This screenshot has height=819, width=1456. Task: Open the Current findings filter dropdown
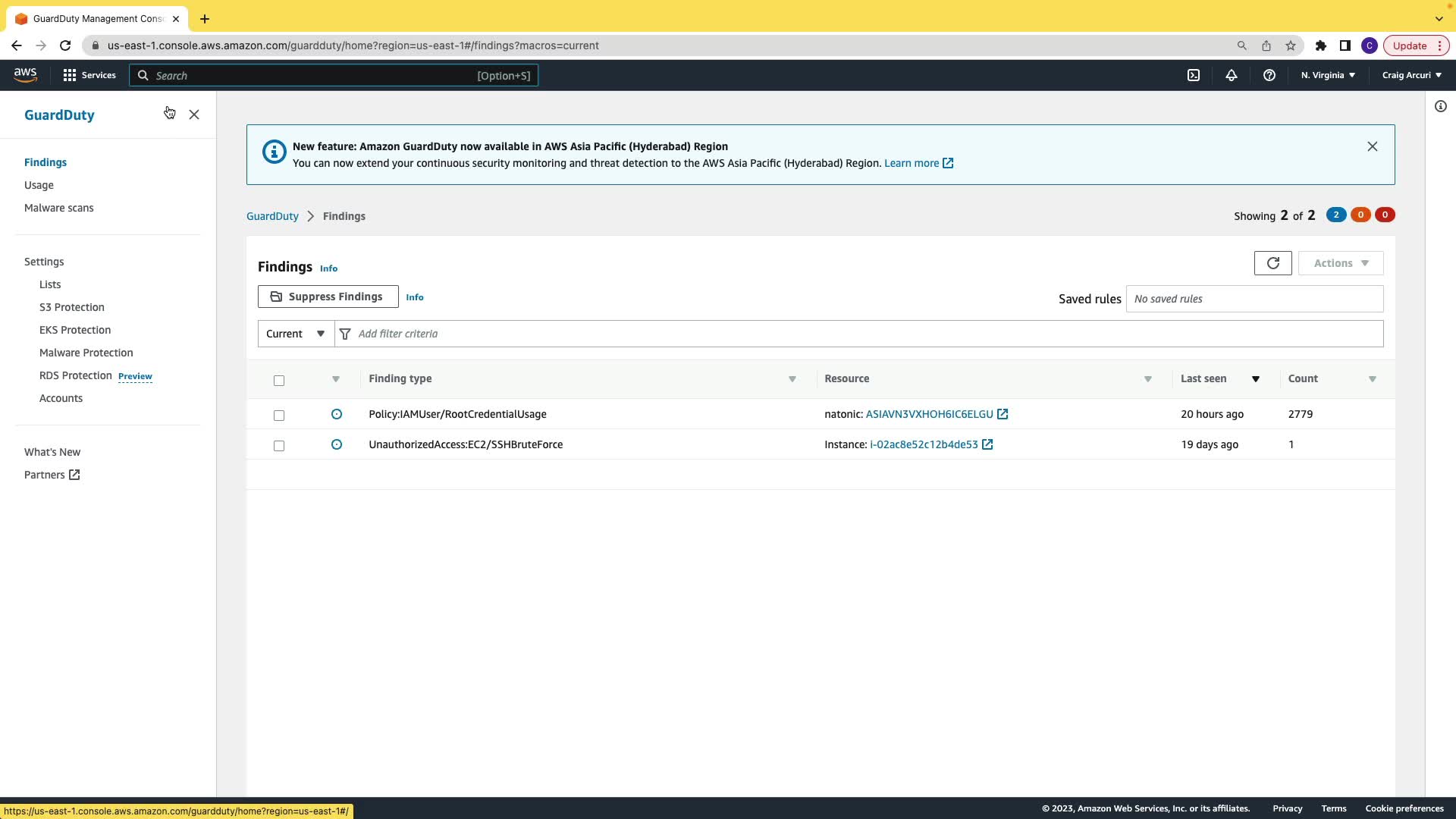tap(296, 334)
